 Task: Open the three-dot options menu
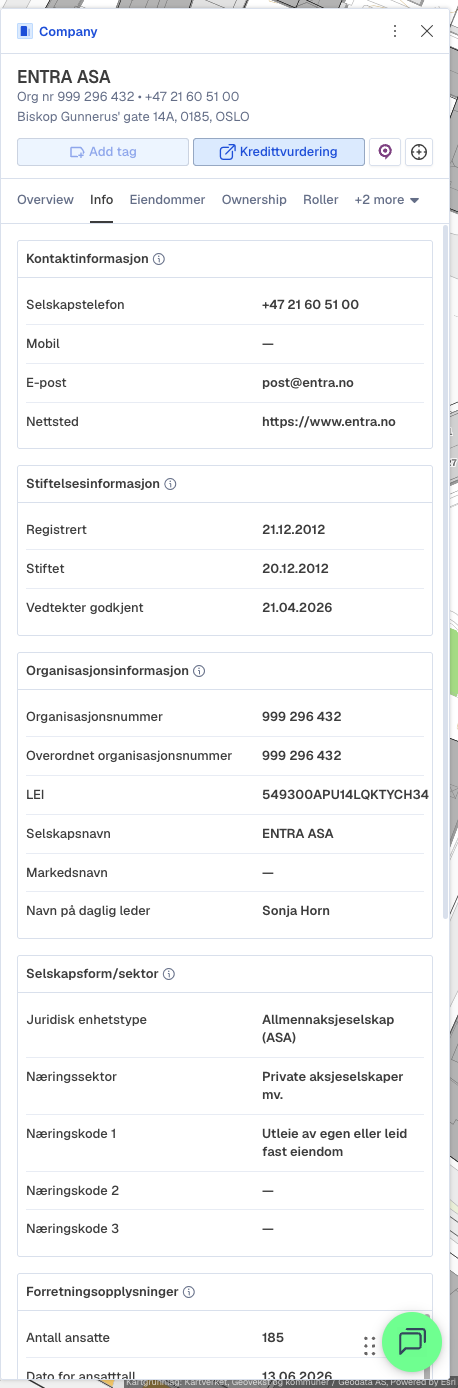point(395,31)
